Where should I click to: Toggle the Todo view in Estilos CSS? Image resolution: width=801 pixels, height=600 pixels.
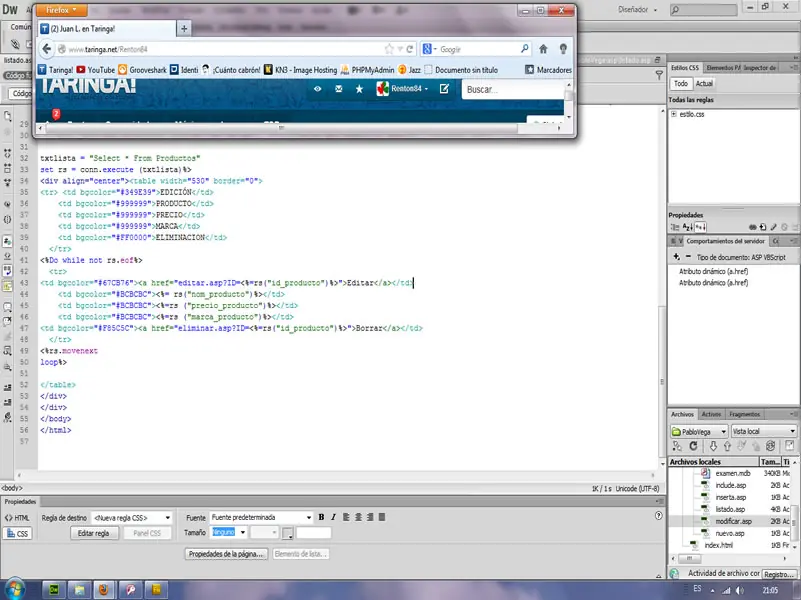tap(680, 84)
